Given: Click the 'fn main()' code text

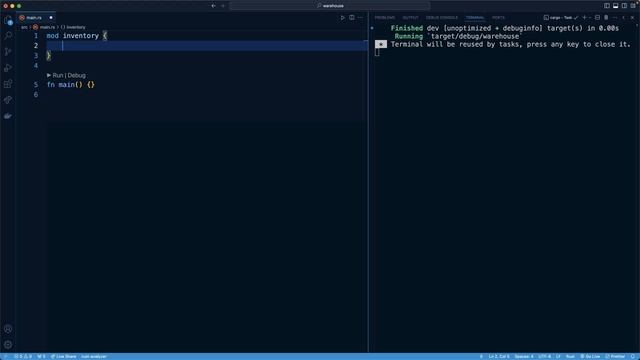Looking at the screenshot, I should [64, 85].
